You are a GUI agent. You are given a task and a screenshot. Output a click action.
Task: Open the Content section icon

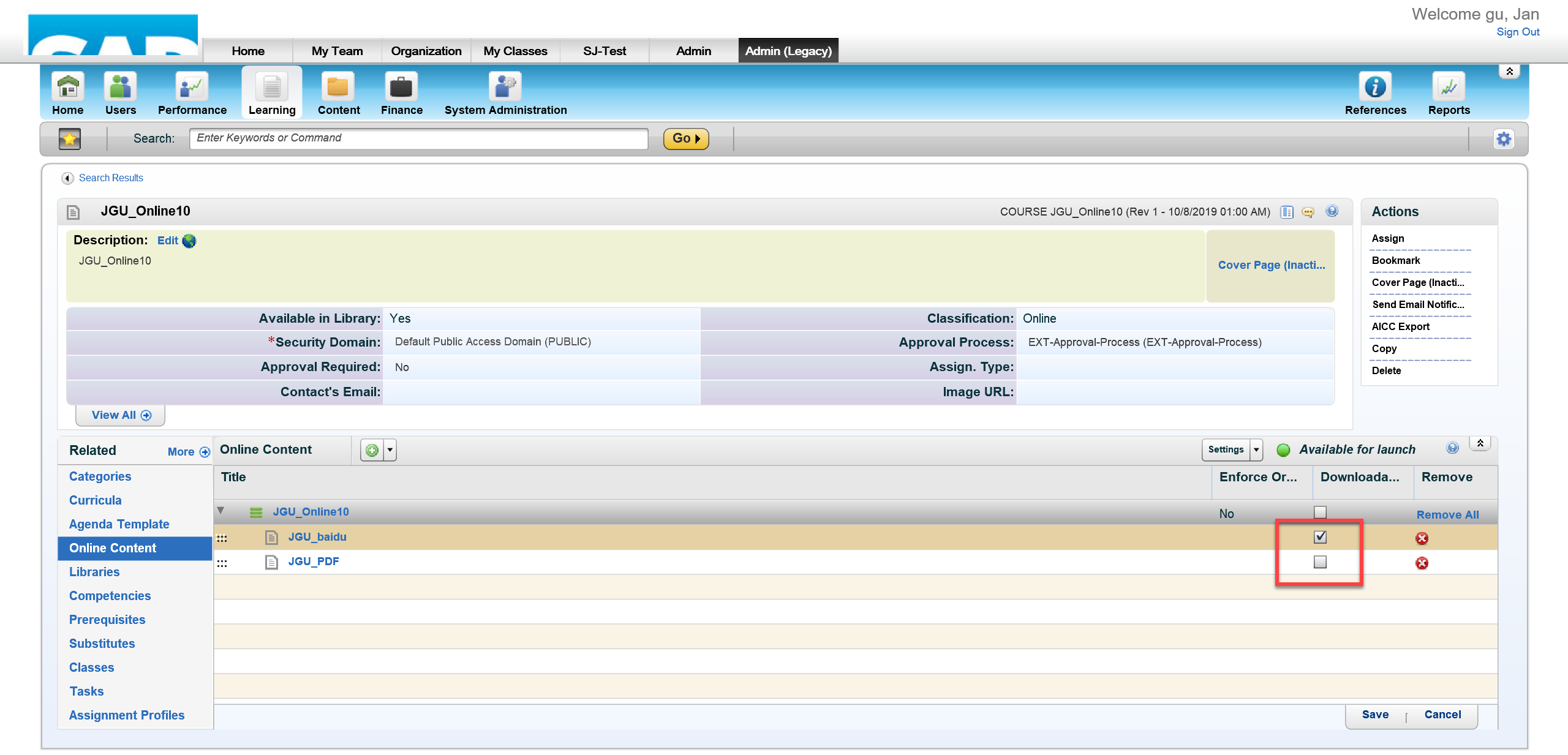(x=338, y=87)
